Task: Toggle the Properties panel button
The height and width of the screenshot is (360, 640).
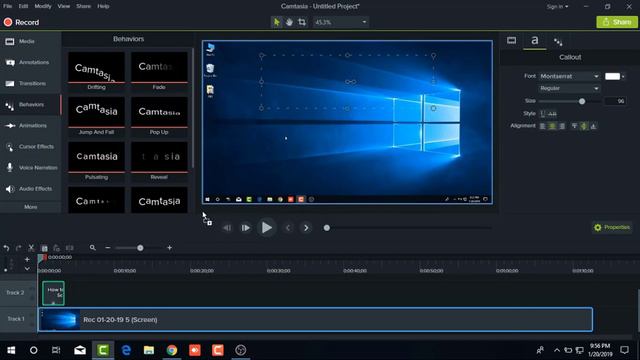Action: tap(612, 227)
